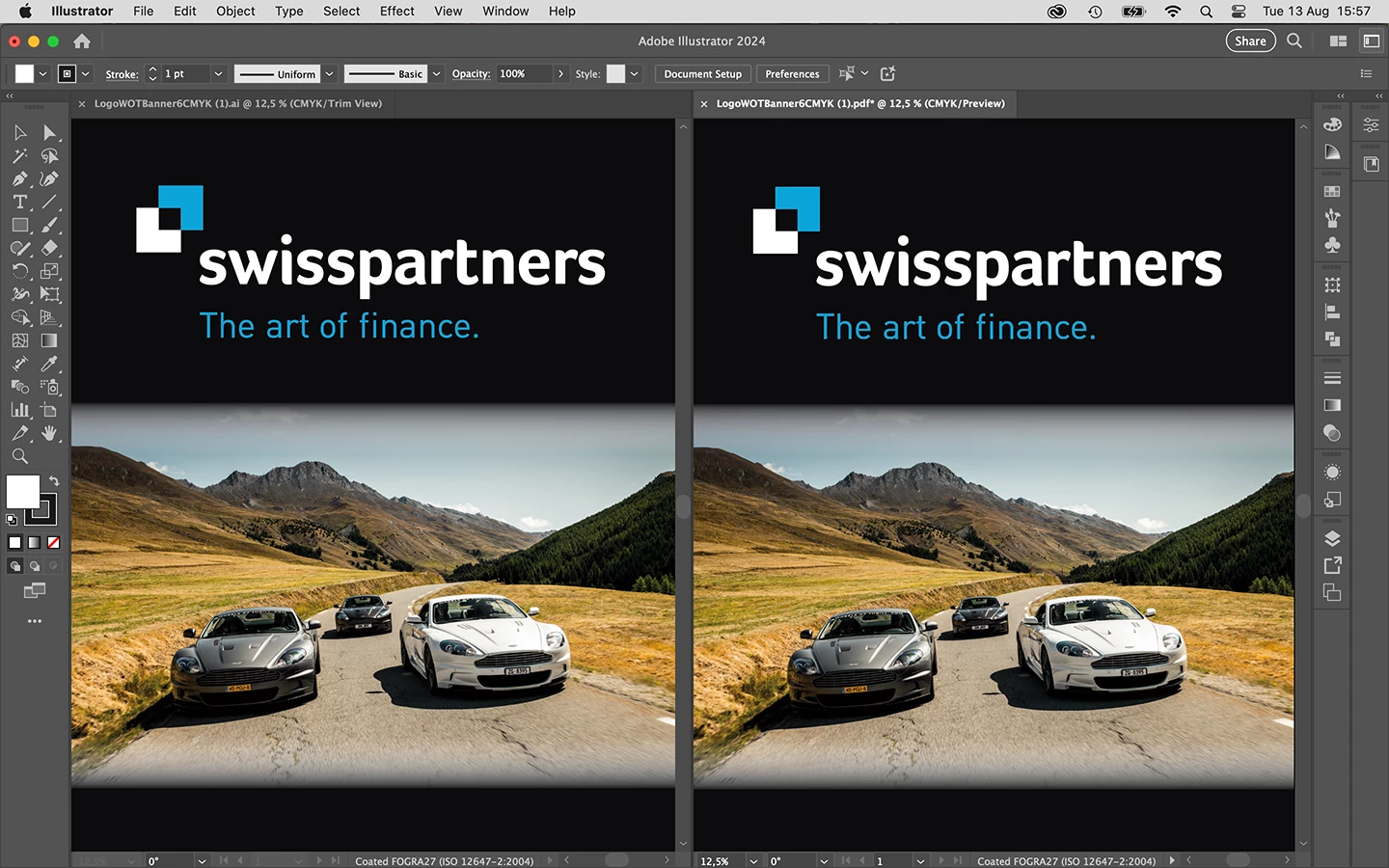The image size is (1389, 868).
Task: Enable Draw Normal mode
Action: [14, 566]
